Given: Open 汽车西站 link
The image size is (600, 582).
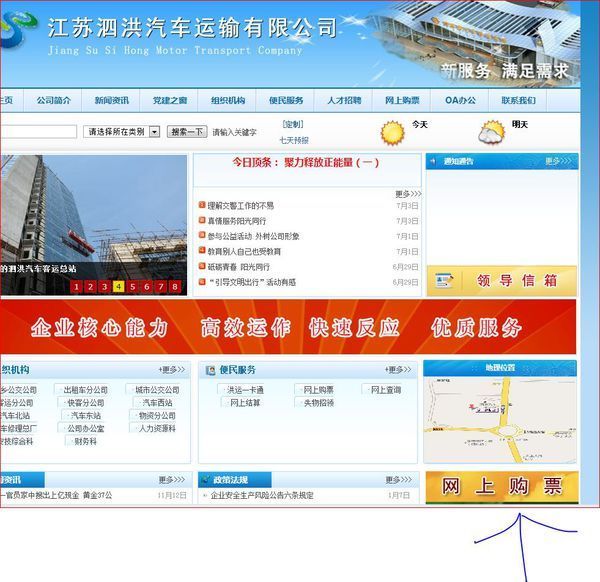Looking at the screenshot, I should point(157,403).
